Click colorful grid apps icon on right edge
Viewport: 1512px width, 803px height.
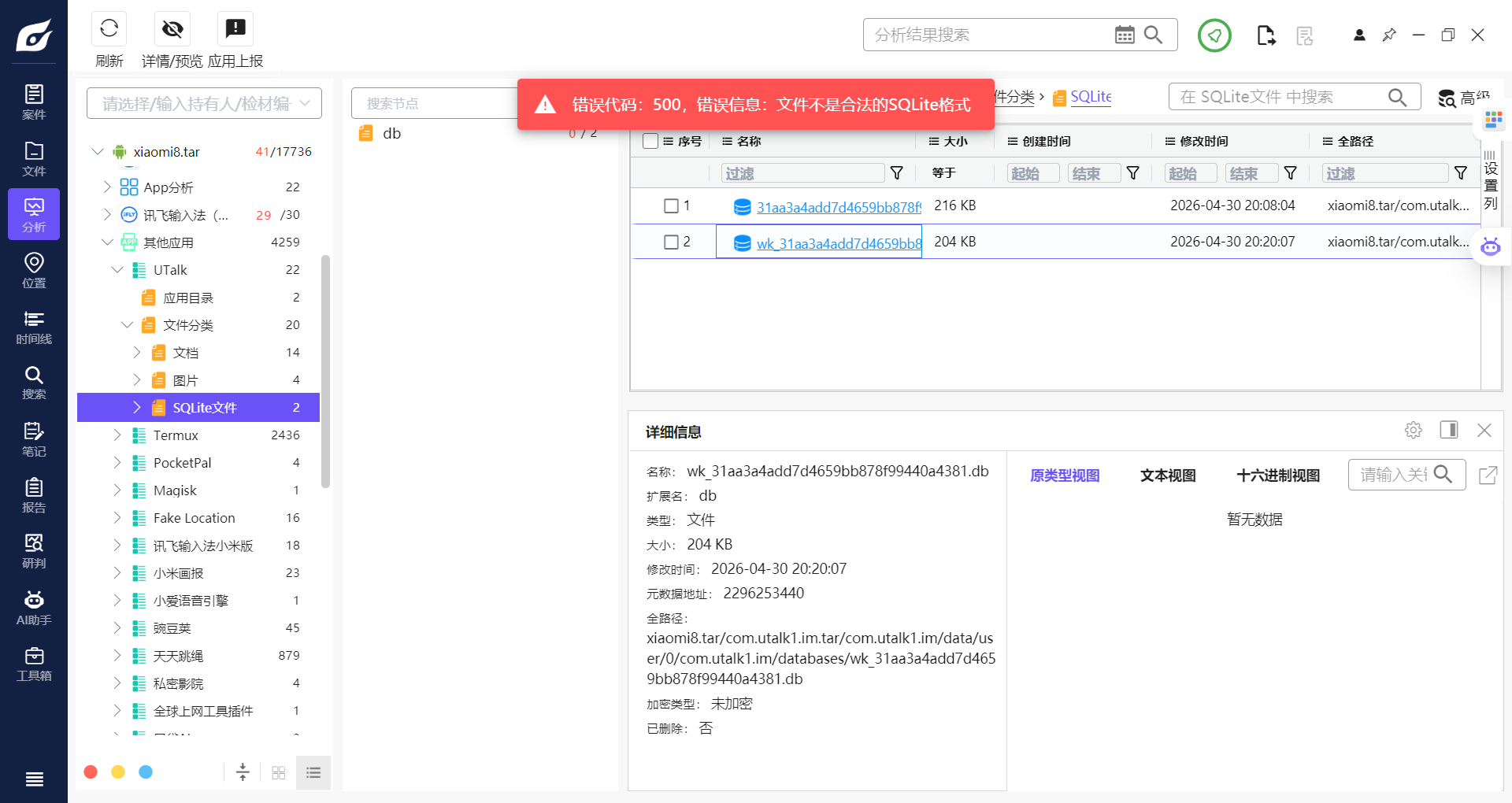[1493, 120]
